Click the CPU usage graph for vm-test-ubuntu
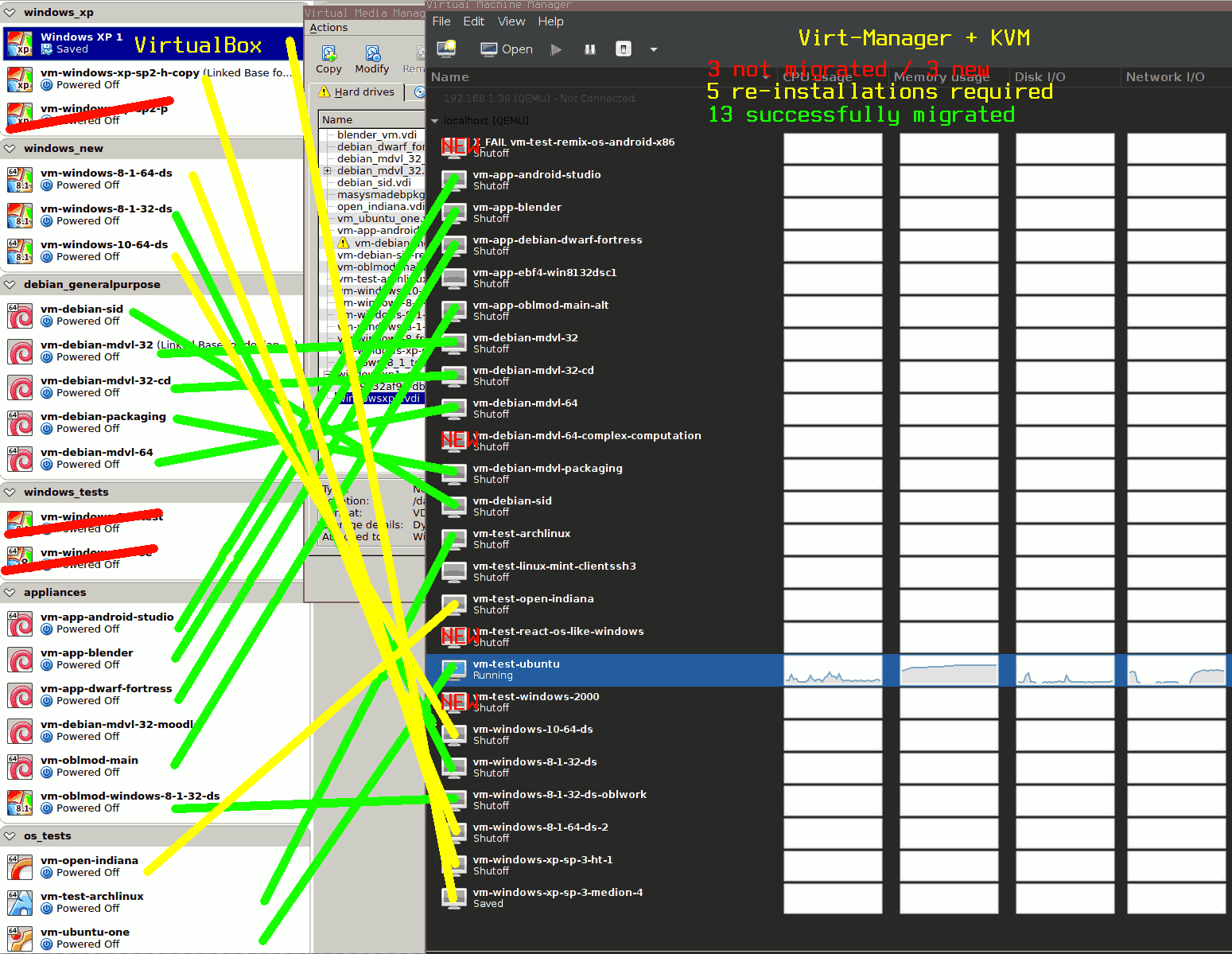The height and width of the screenshot is (954, 1232). (833, 670)
